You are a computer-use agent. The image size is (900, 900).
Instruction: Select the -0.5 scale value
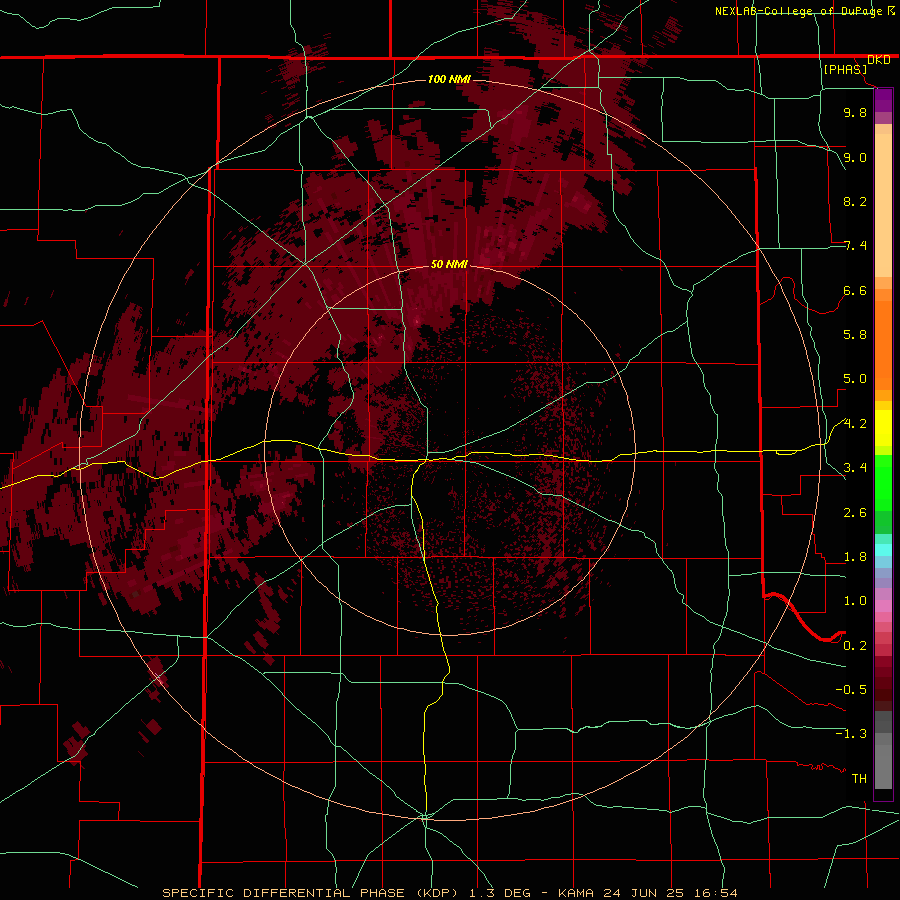click(x=851, y=690)
